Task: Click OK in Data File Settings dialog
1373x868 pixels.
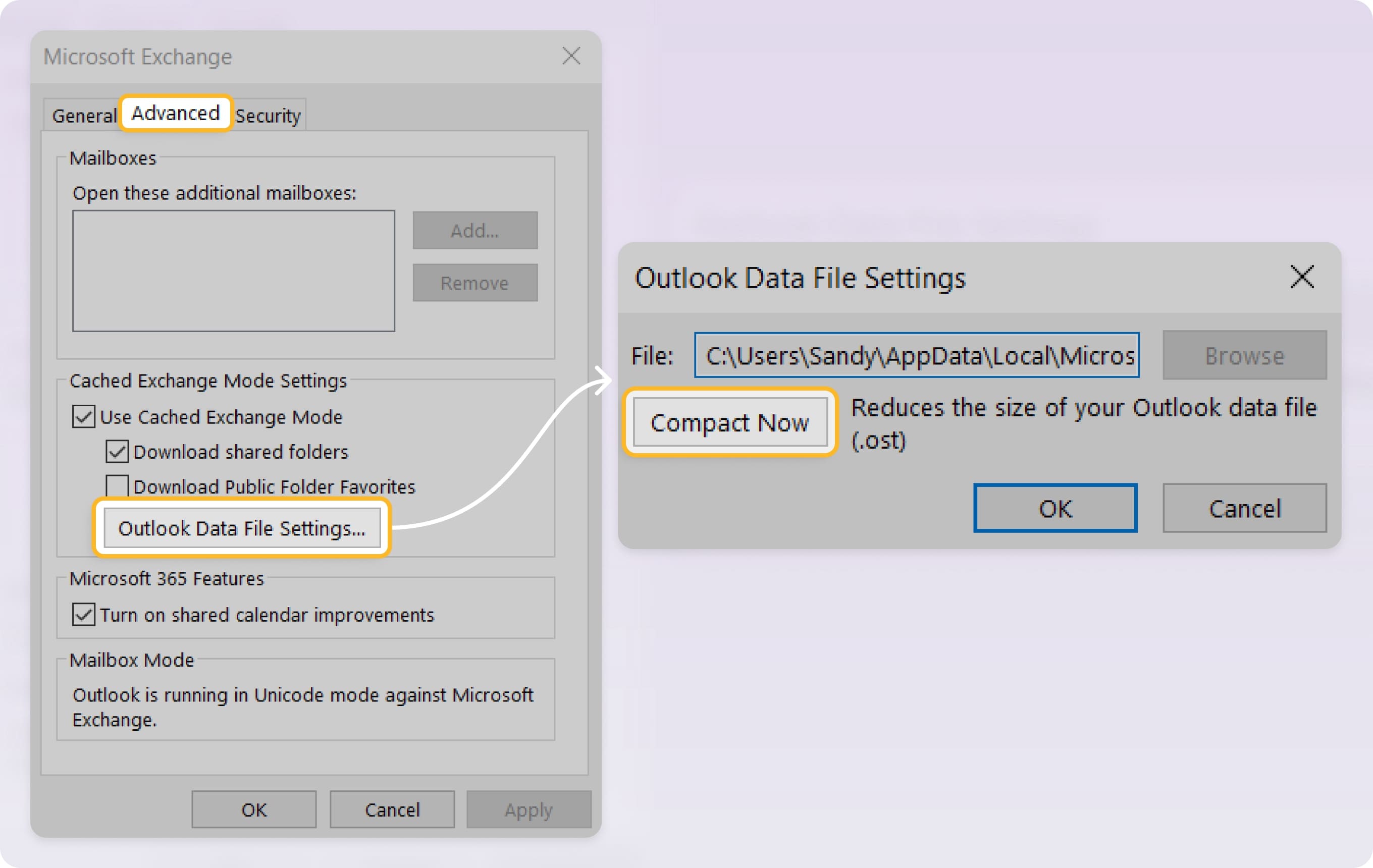Action: [x=1055, y=508]
